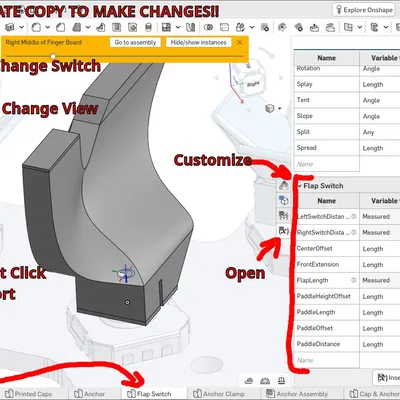
Task: Click the protractor-shaped measure icon near the tabs
Action: pyautogui.click(x=265, y=380)
